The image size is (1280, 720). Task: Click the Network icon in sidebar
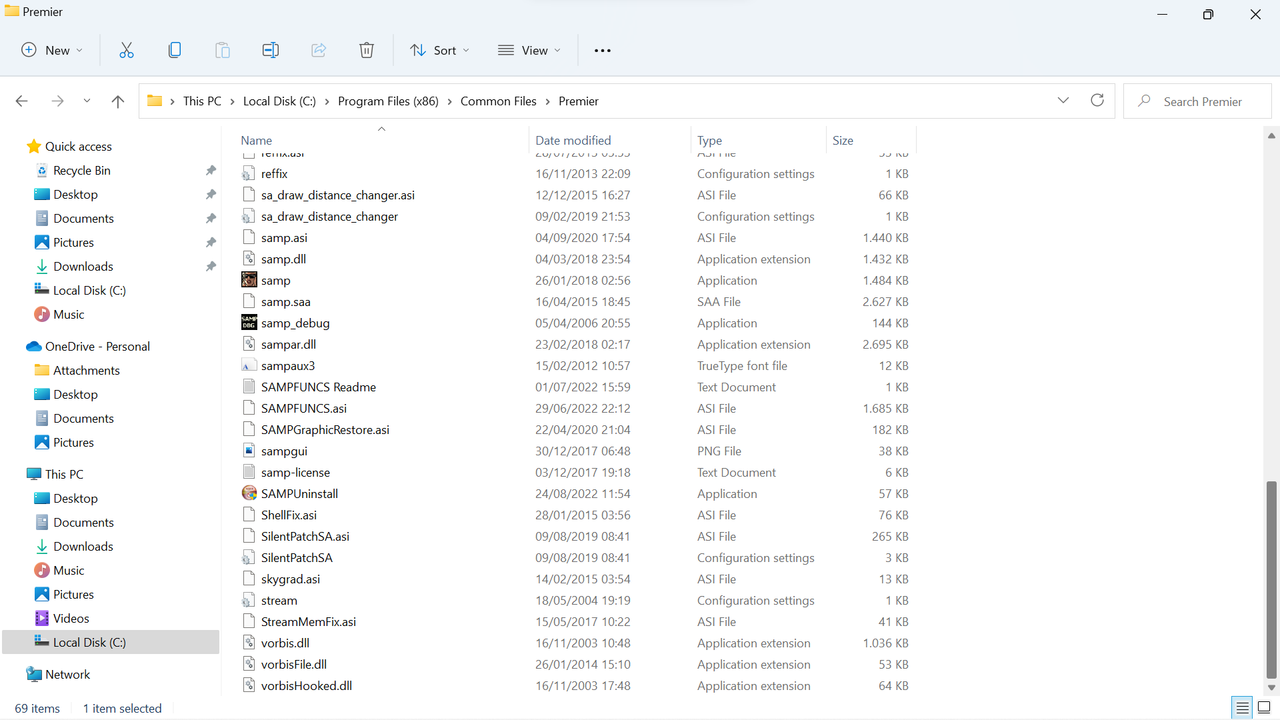[34, 675]
